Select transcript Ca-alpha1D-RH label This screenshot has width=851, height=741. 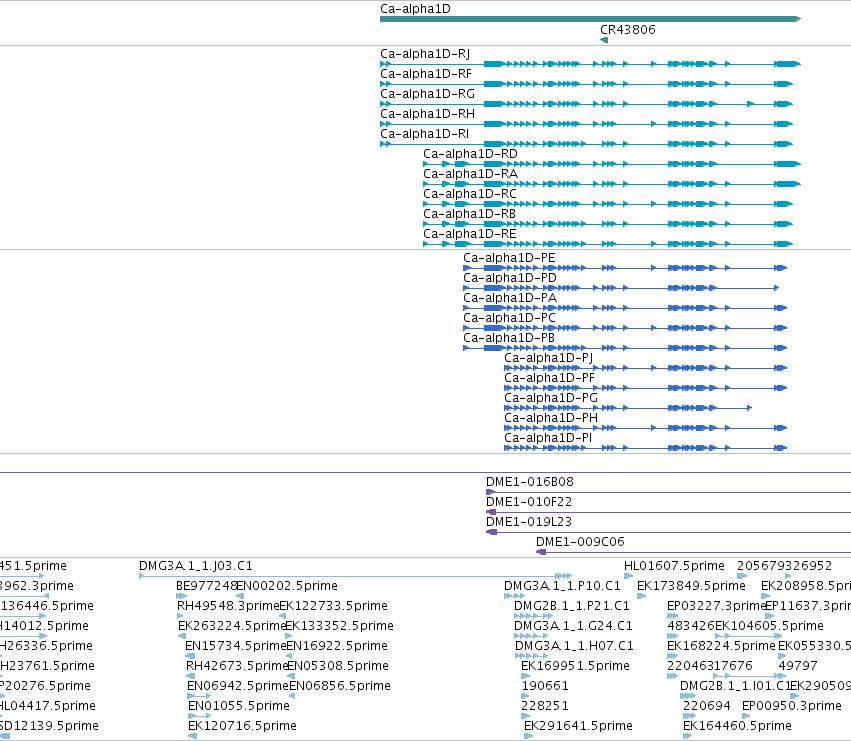(x=427, y=114)
